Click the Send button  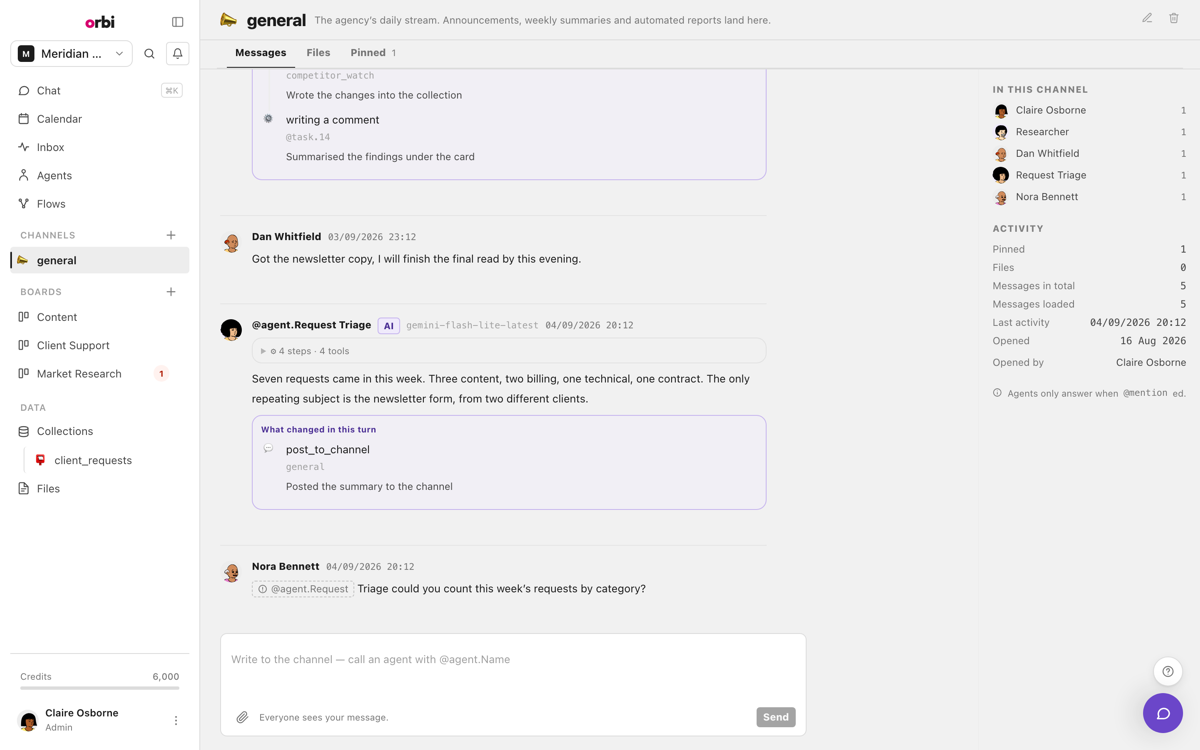pyautogui.click(x=776, y=717)
